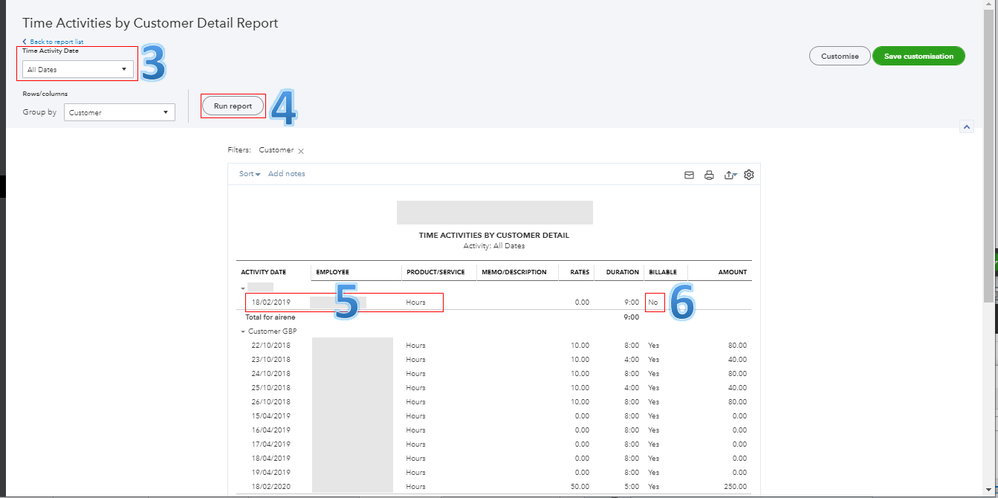
Task: Collapse the first customer group arrow
Action: 242,288
